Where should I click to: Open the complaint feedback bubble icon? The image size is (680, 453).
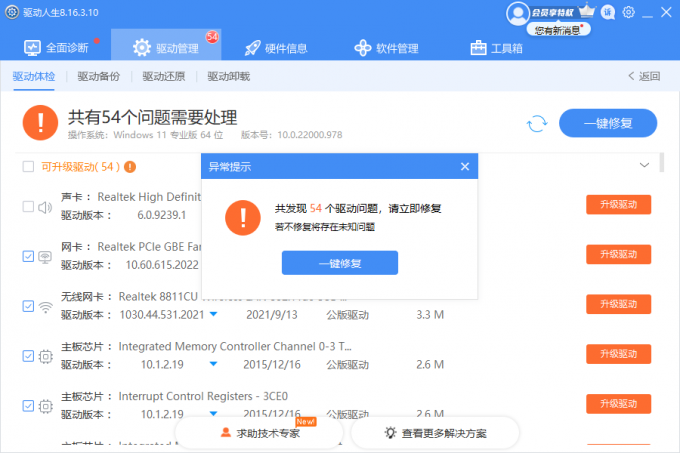(608, 12)
